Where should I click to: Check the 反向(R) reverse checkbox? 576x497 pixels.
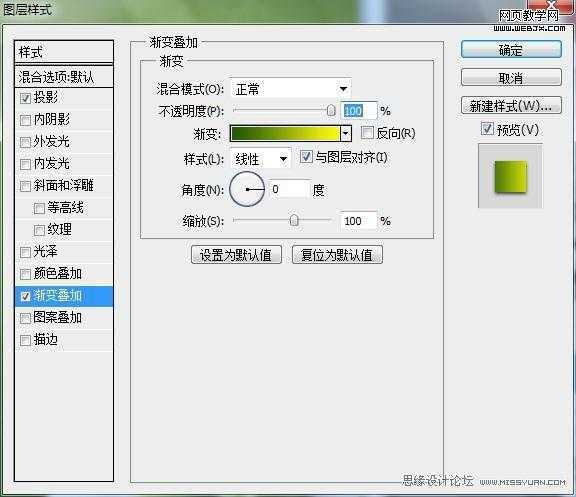367,133
